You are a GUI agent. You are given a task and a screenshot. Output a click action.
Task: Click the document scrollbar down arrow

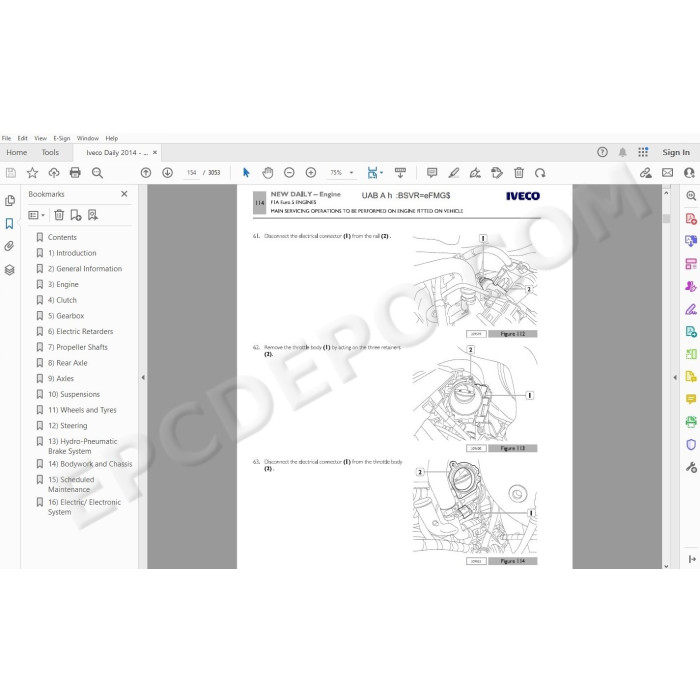[666, 566]
